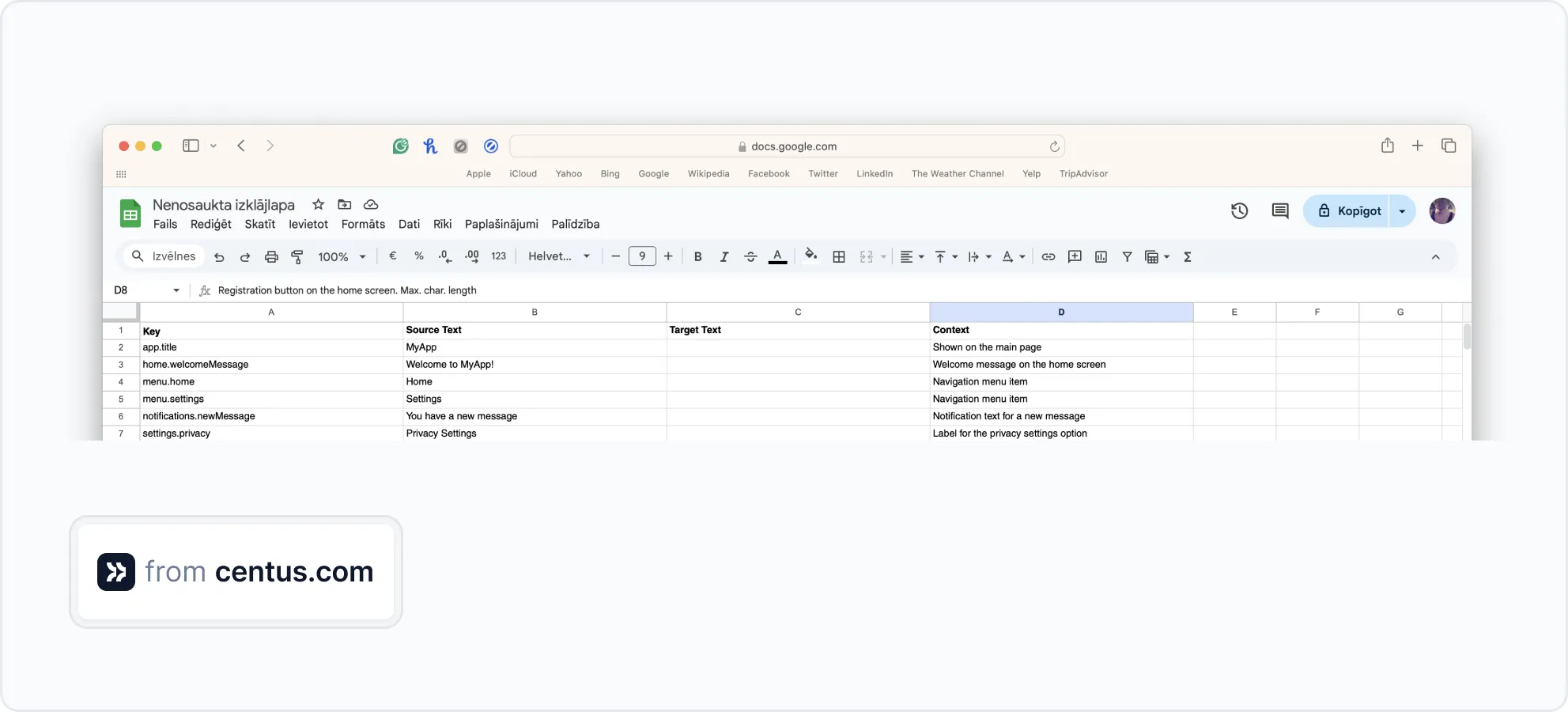Add borders to selected cells

(x=839, y=256)
